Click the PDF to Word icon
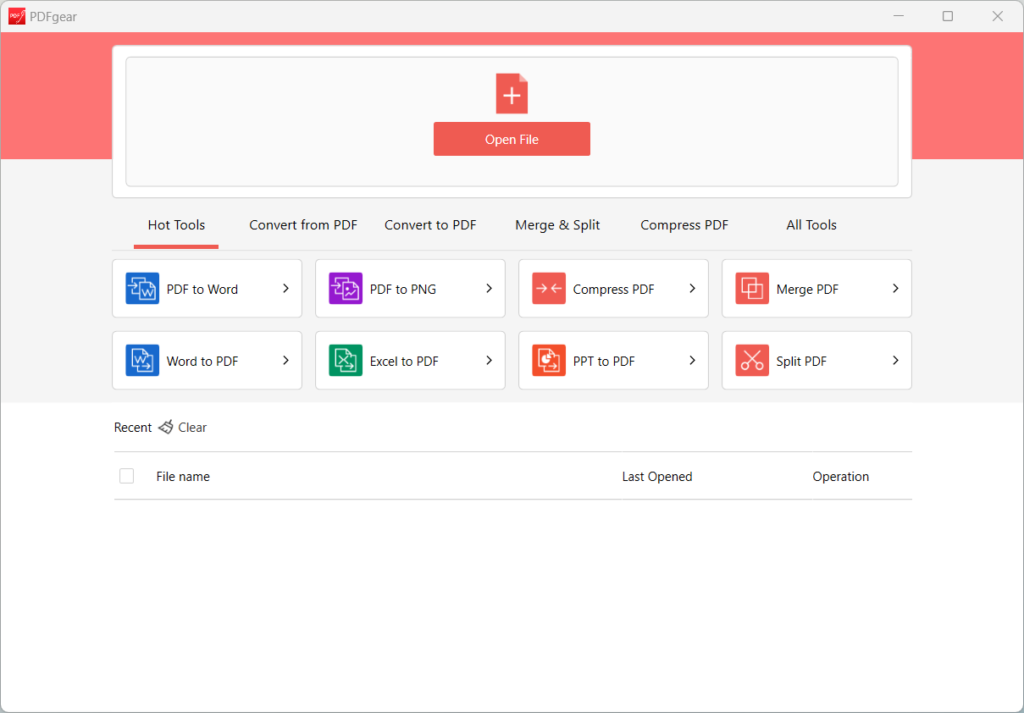Screen dimensions: 1024x713 (142, 289)
